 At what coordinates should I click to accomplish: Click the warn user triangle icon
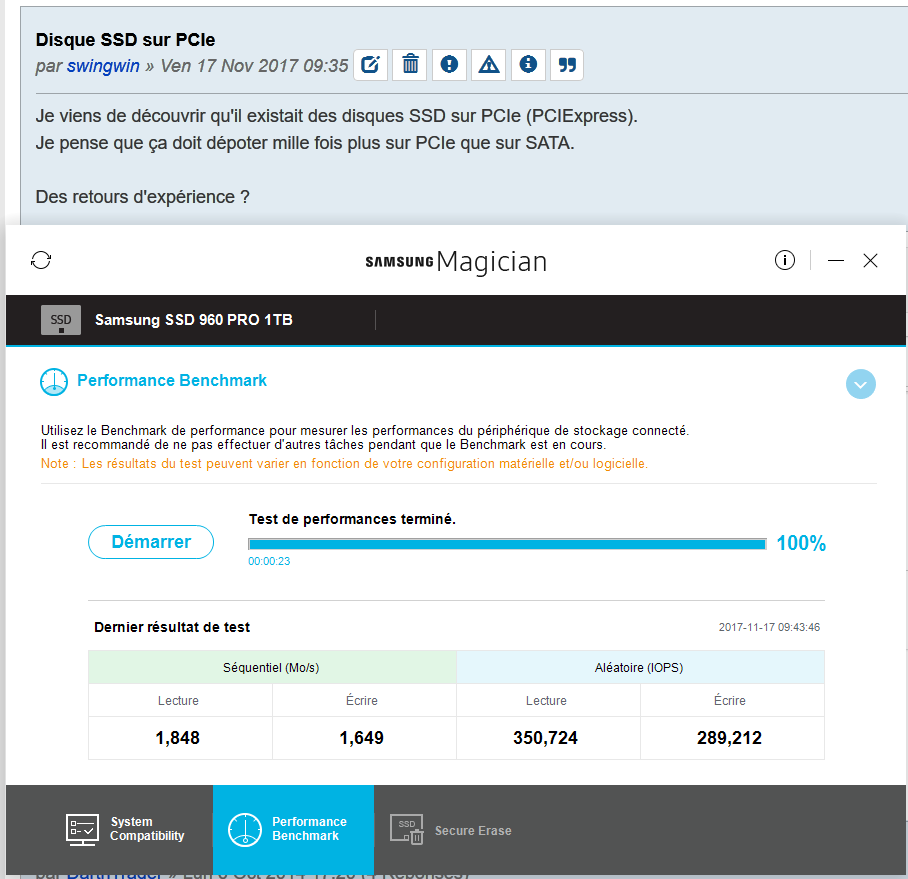click(489, 65)
